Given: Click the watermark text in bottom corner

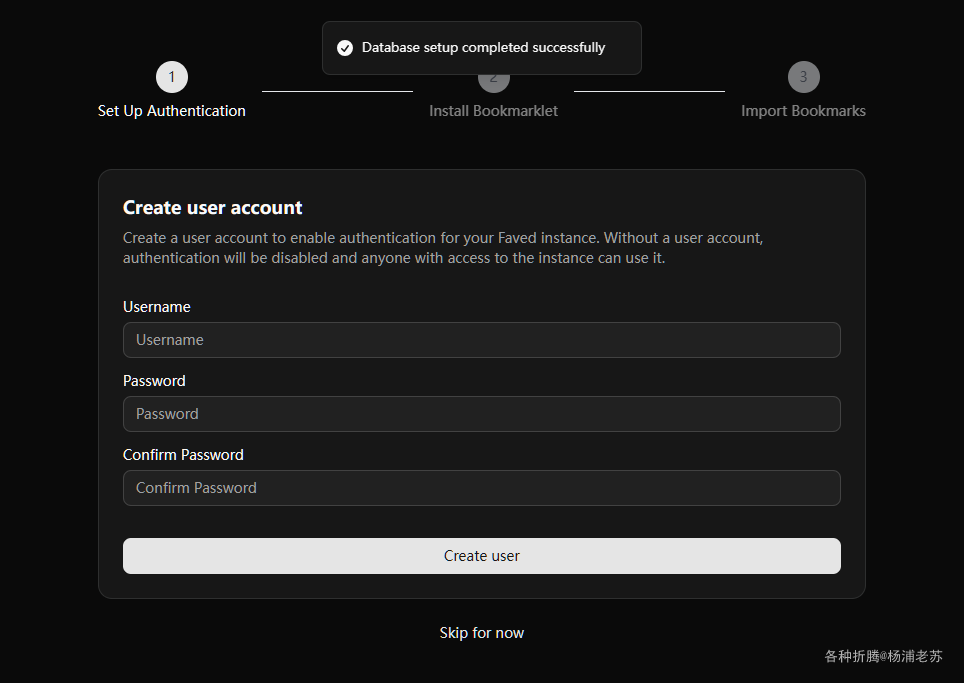Looking at the screenshot, I should [x=883, y=657].
